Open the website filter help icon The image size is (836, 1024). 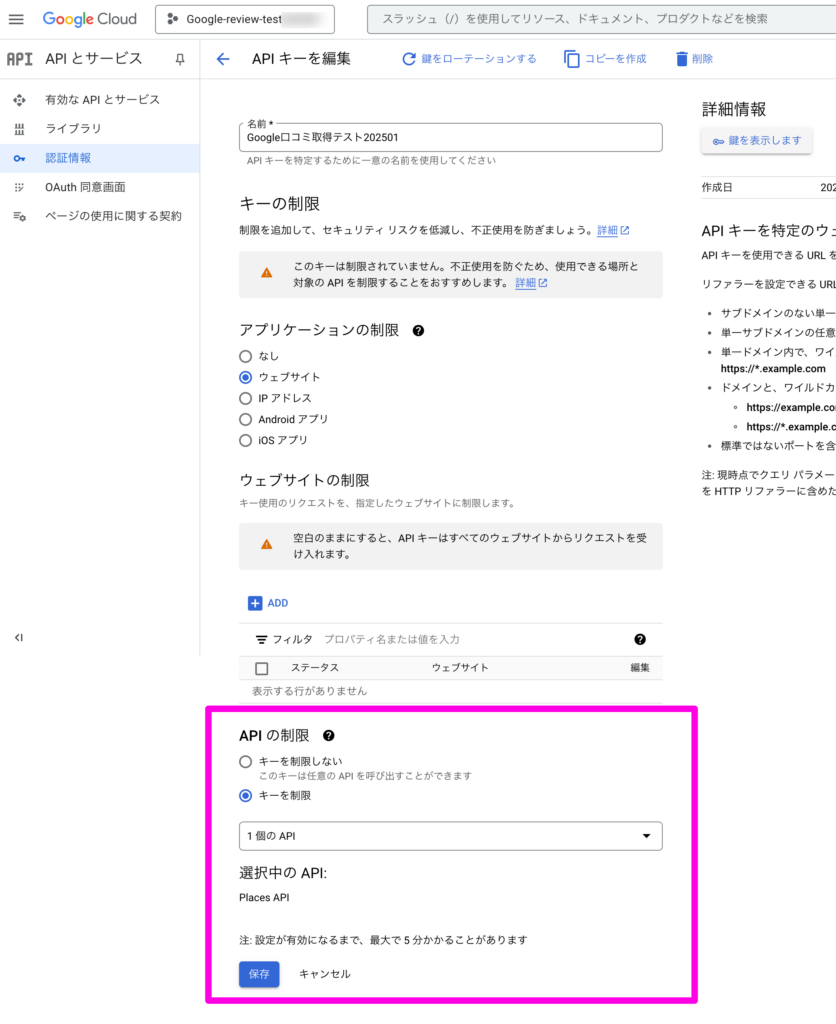(640, 639)
